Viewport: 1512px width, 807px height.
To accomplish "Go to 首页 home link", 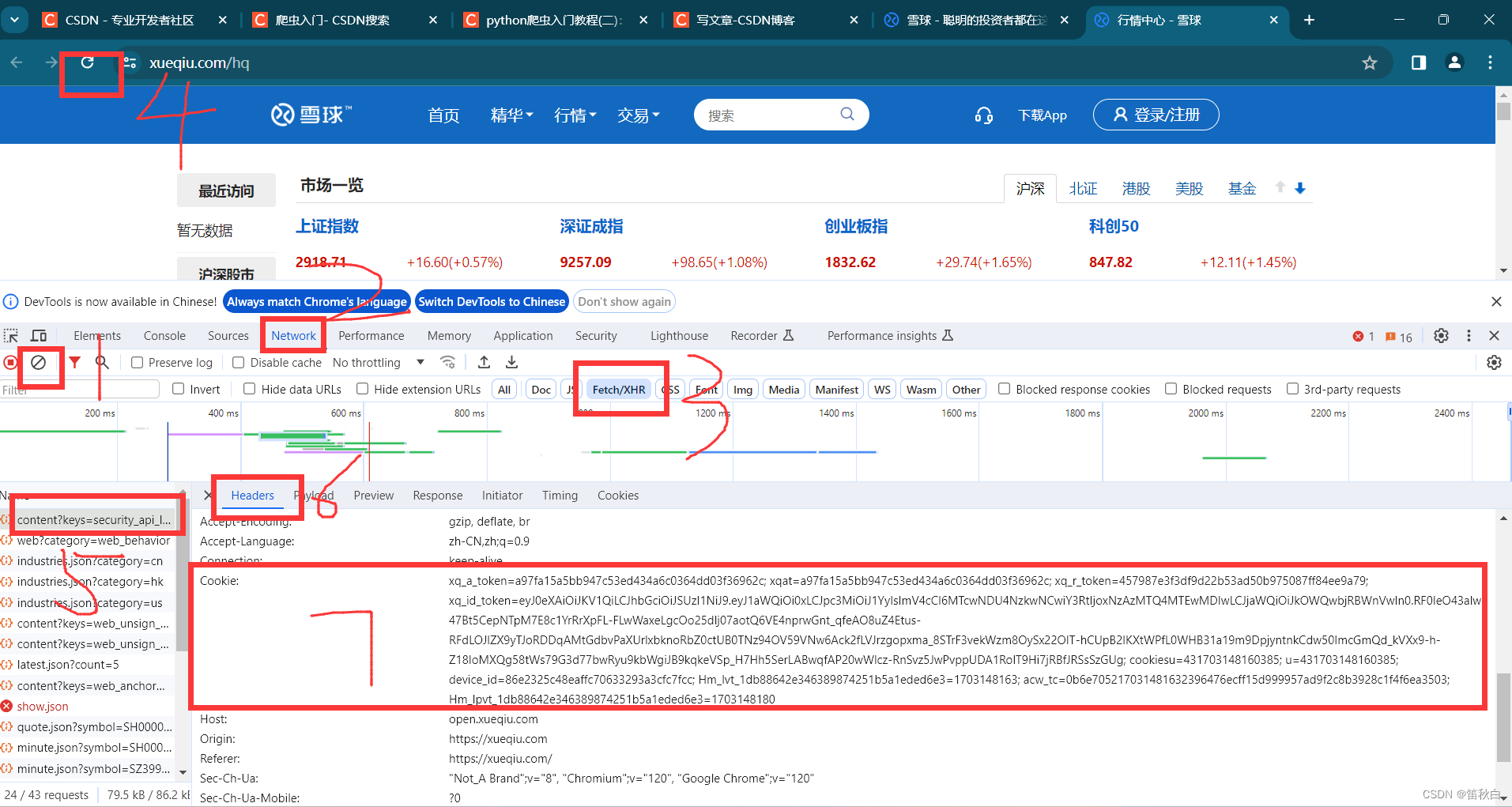I will [x=443, y=115].
